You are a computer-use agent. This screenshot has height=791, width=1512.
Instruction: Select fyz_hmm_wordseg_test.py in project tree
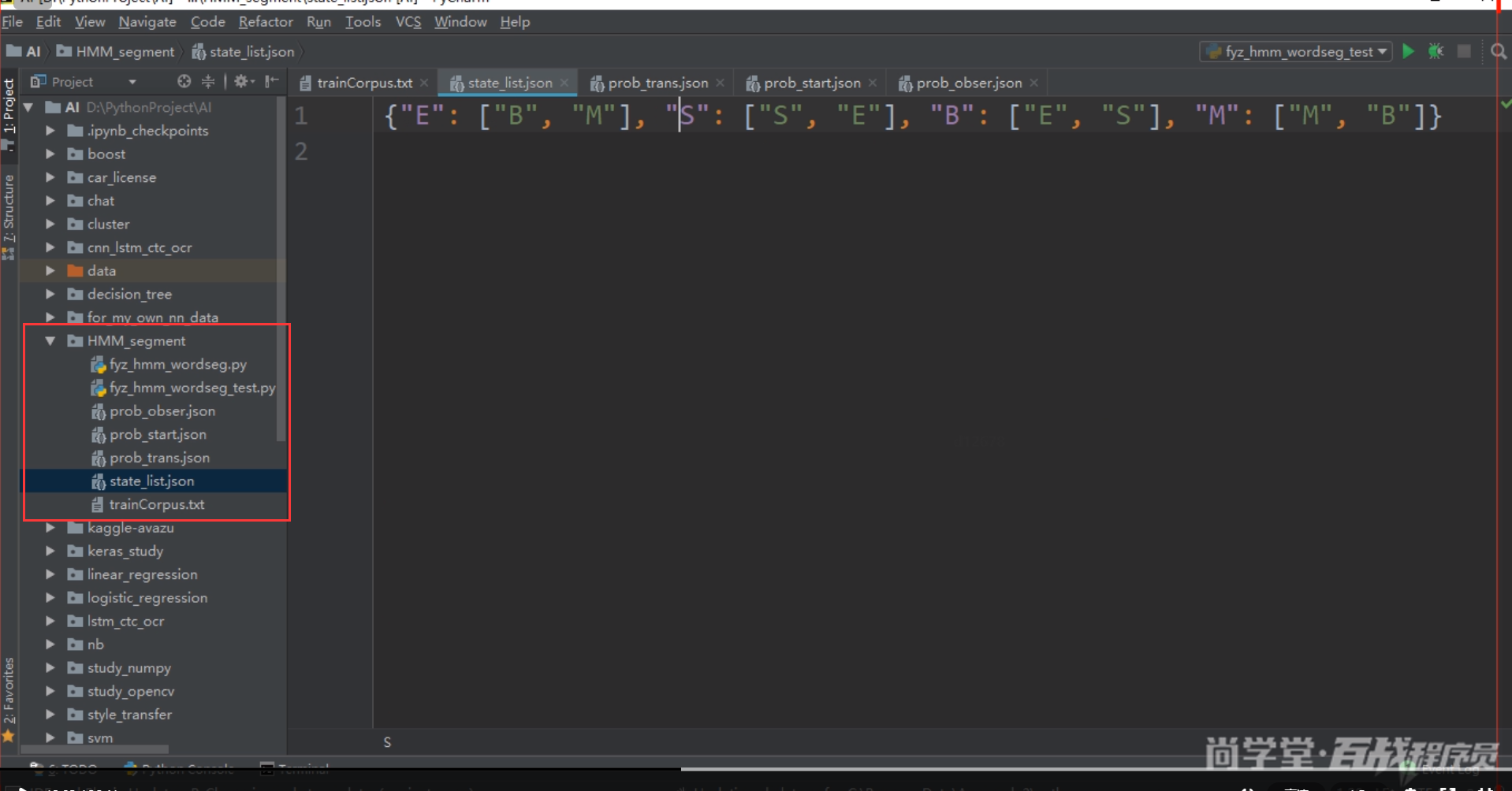(183, 388)
